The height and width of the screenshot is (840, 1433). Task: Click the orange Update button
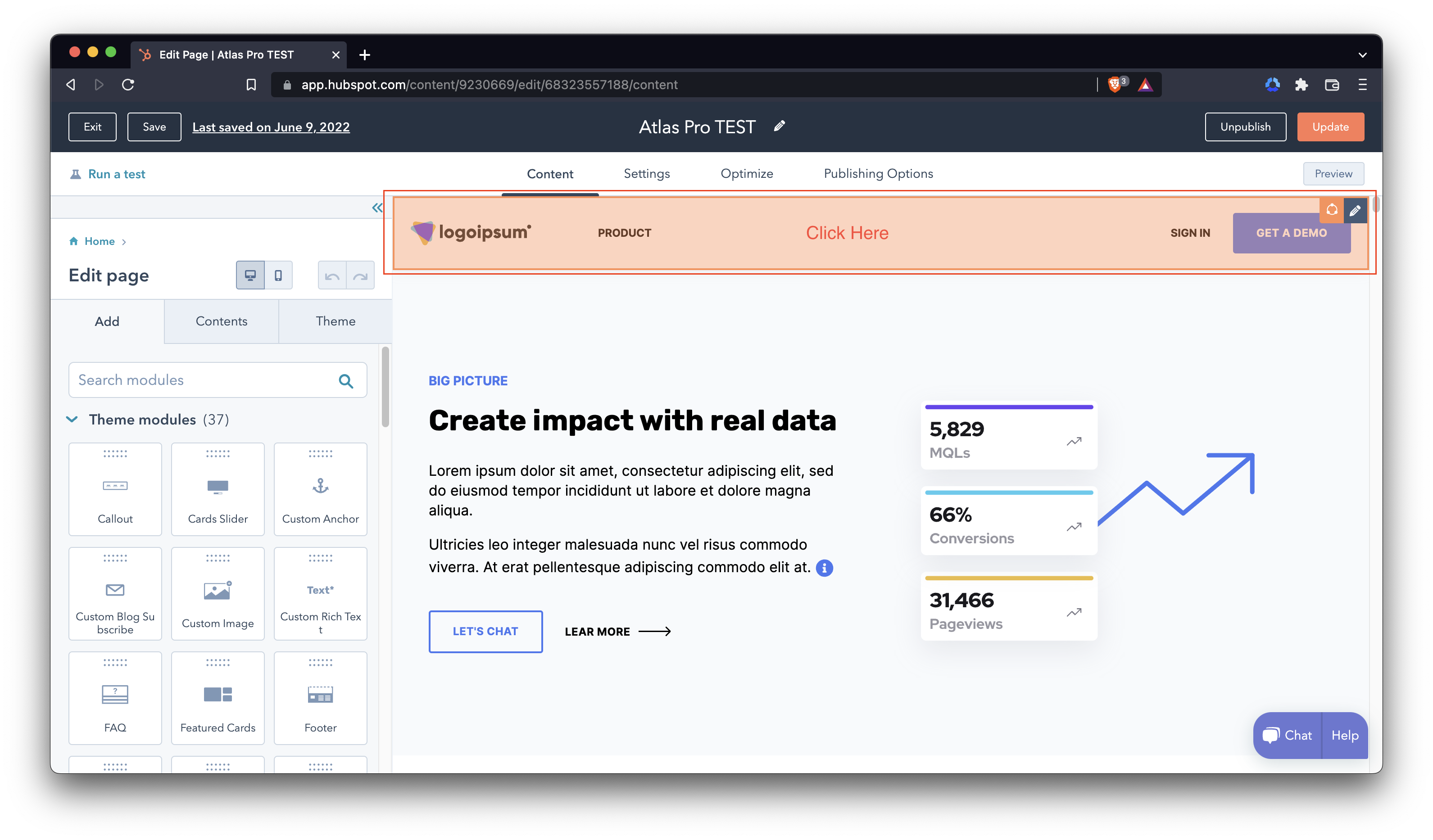pyautogui.click(x=1330, y=127)
